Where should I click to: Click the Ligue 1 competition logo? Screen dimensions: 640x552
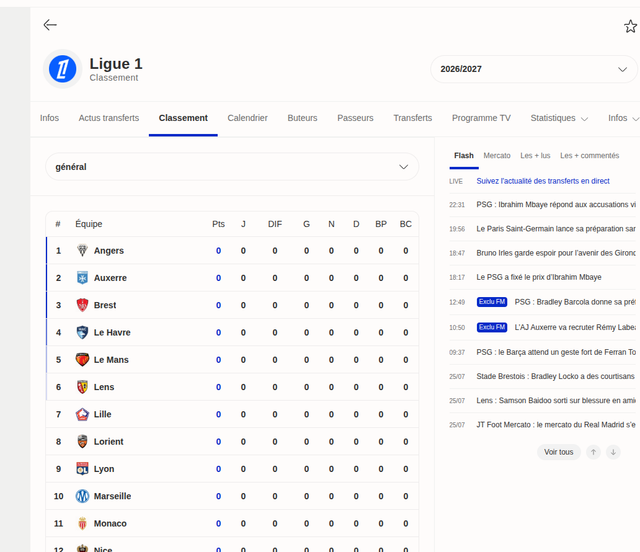pos(62,69)
